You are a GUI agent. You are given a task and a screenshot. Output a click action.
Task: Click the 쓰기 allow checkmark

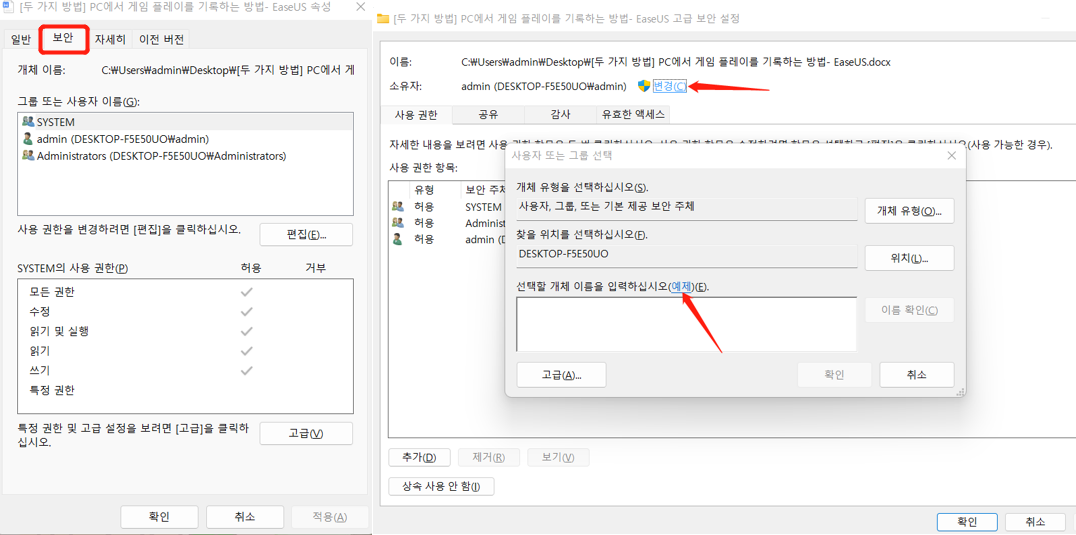click(247, 370)
